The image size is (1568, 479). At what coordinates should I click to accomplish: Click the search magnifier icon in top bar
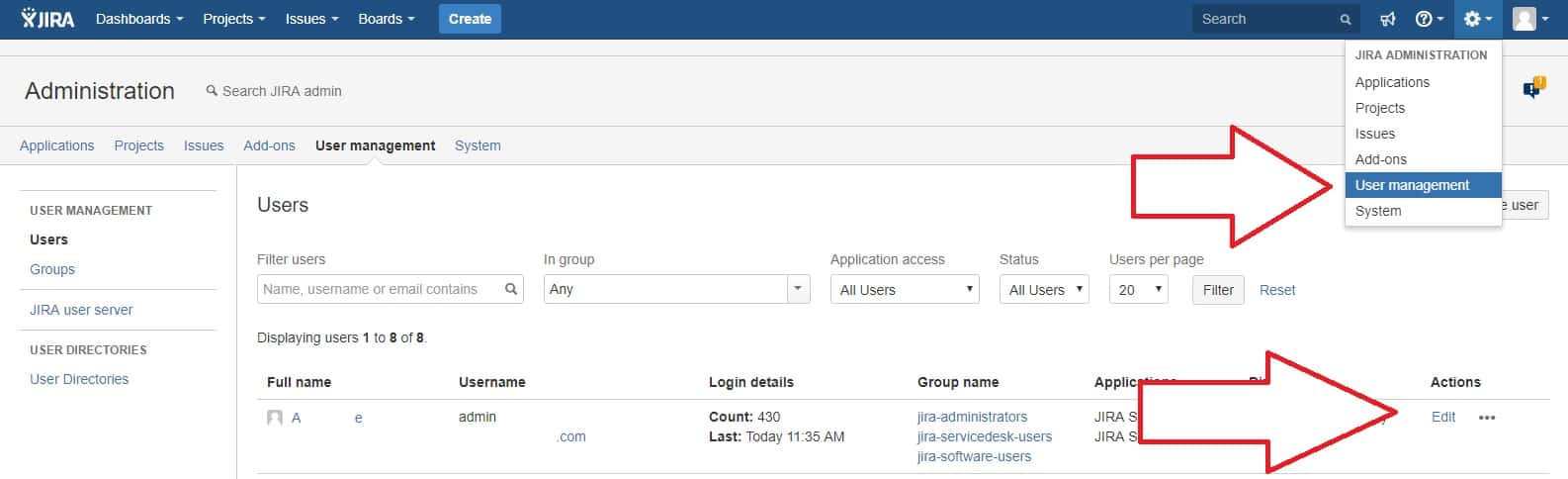pos(1346,19)
